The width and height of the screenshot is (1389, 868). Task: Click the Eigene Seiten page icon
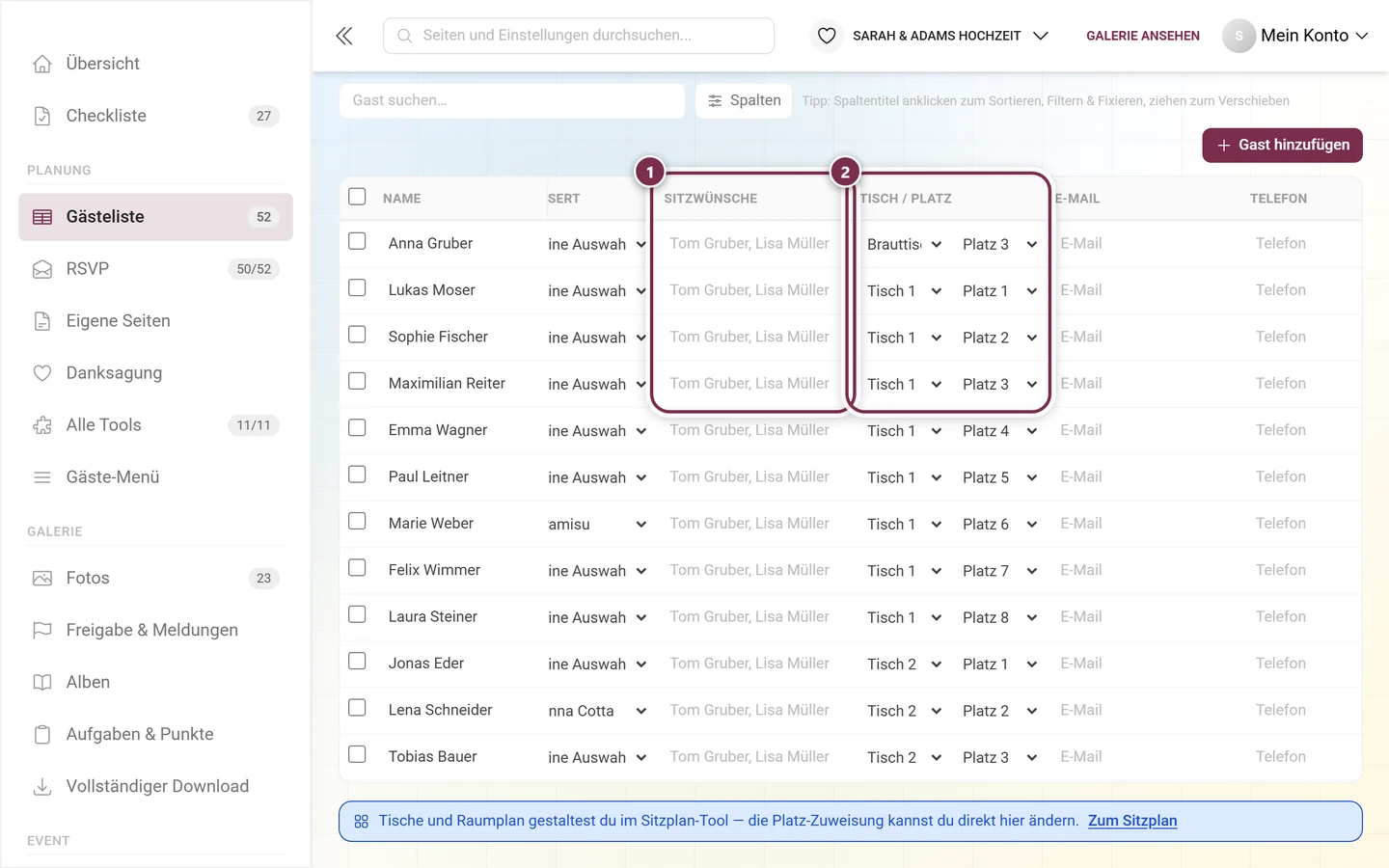(x=42, y=321)
